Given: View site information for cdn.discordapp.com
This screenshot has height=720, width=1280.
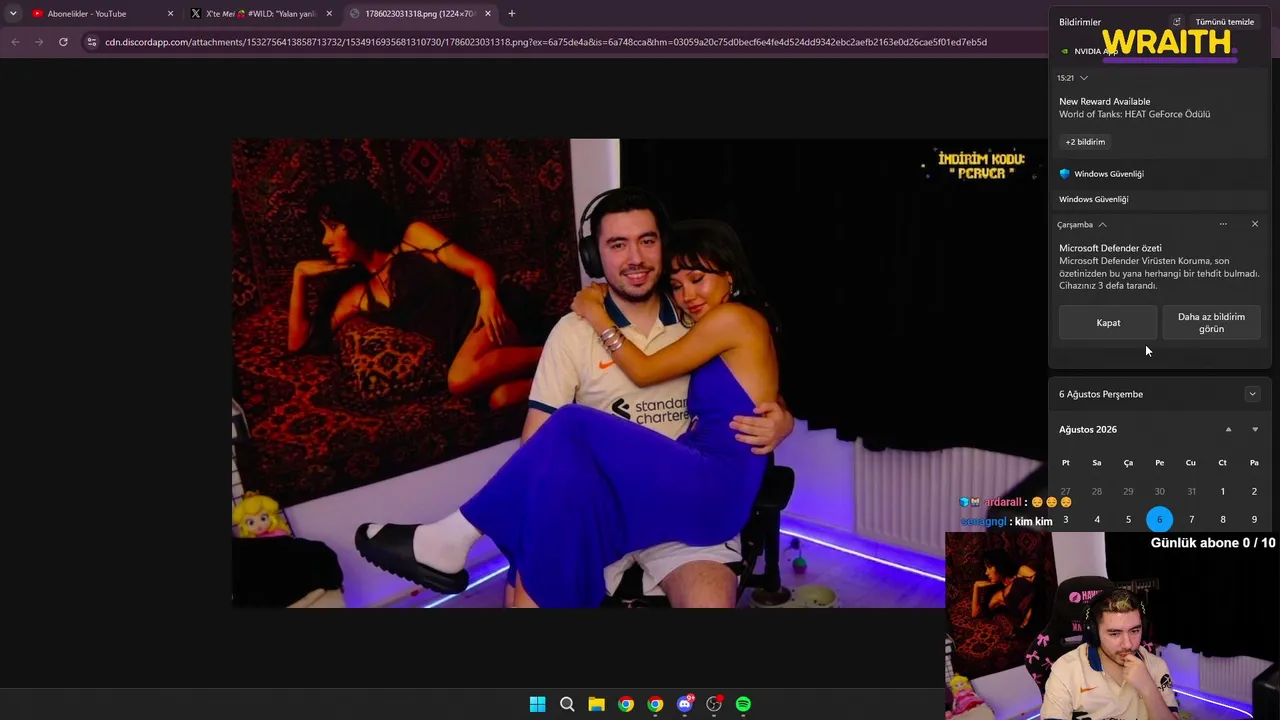Looking at the screenshot, I should coord(92,42).
